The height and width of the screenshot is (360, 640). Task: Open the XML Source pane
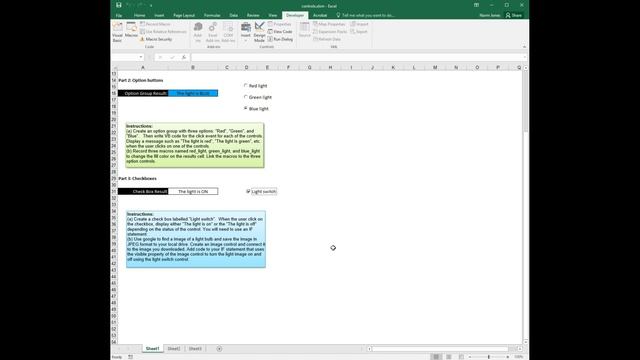304,30
